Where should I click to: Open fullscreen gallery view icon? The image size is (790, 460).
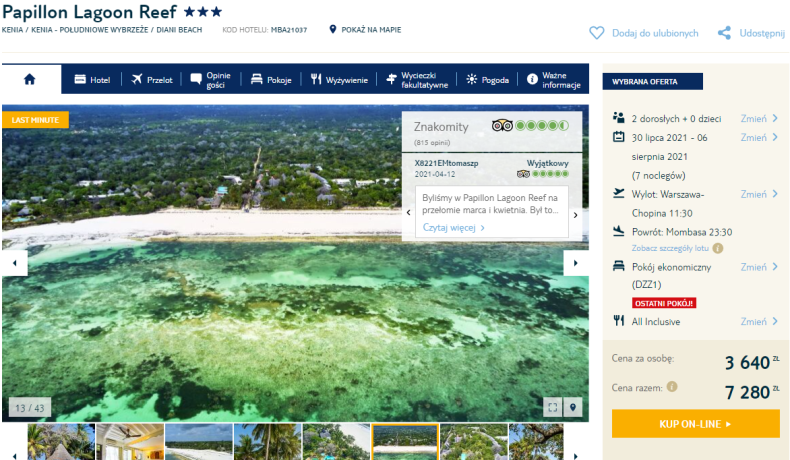point(553,407)
